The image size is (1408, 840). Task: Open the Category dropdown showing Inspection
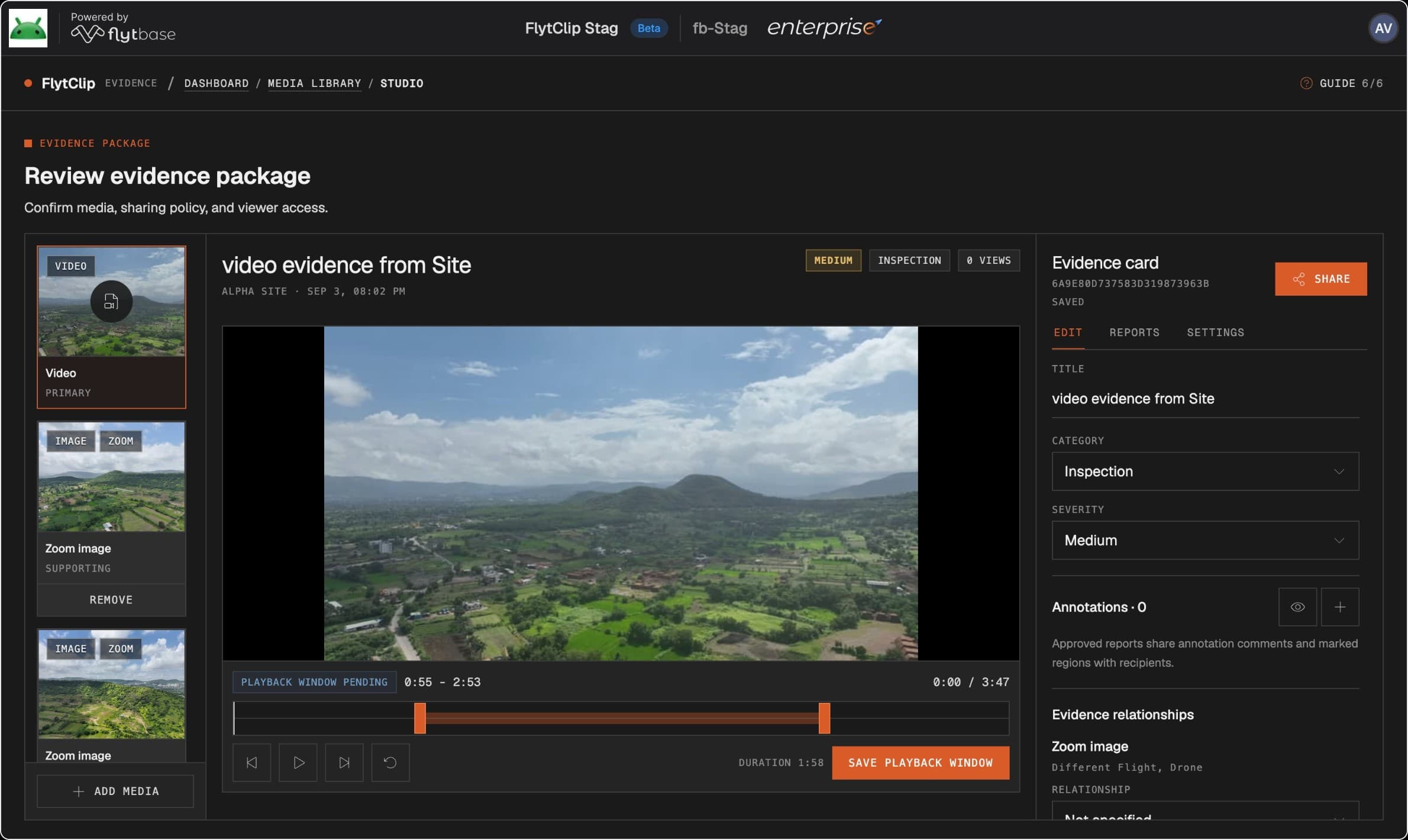(x=1205, y=471)
